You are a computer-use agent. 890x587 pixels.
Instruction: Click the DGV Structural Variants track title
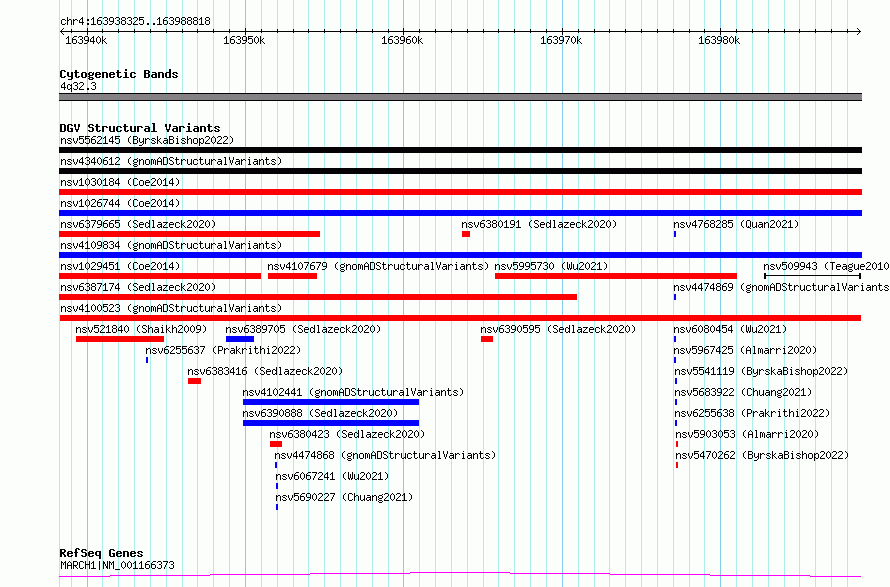click(140, 128)
